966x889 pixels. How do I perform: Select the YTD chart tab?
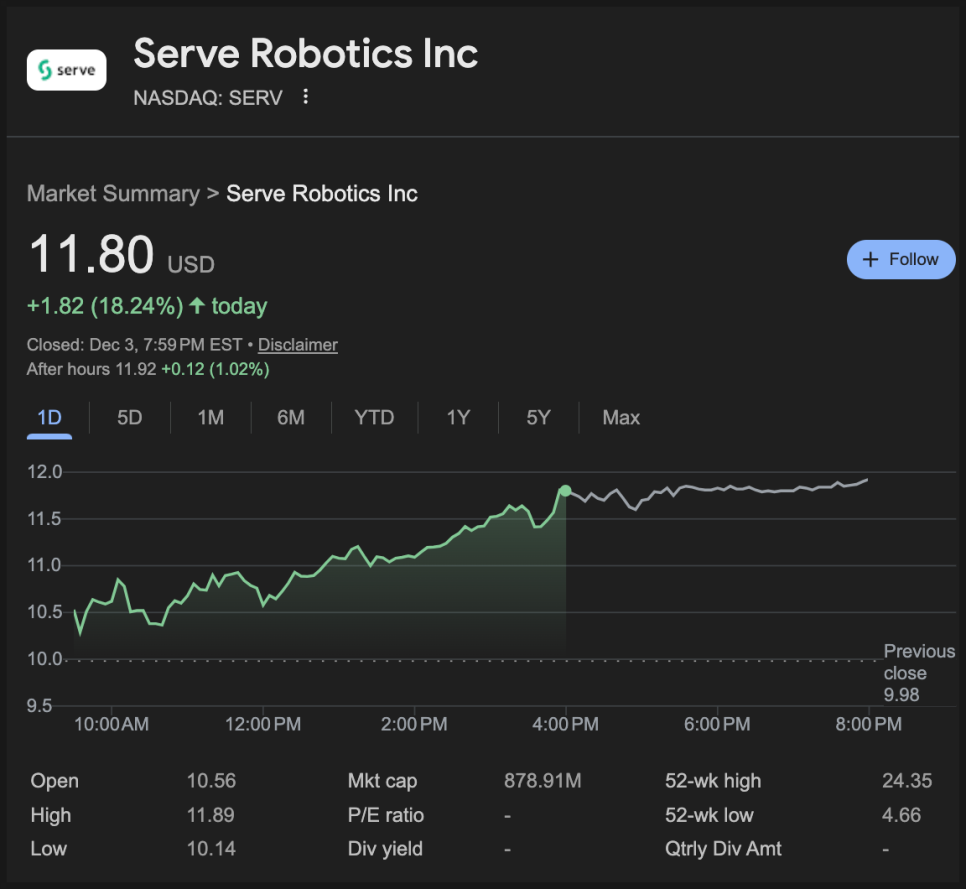[x=374, y=418]
